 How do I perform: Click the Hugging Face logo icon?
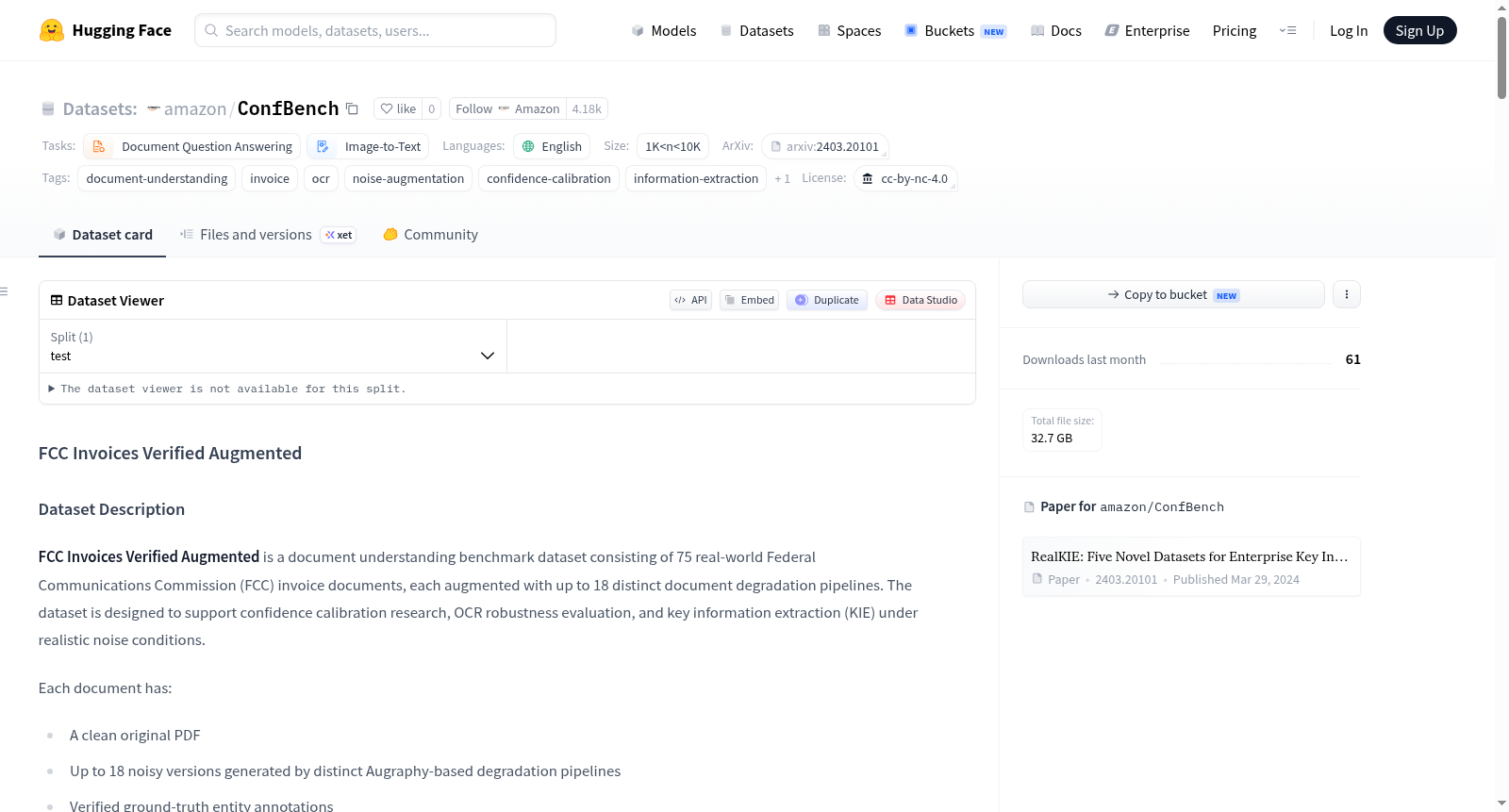pos(52,30)
